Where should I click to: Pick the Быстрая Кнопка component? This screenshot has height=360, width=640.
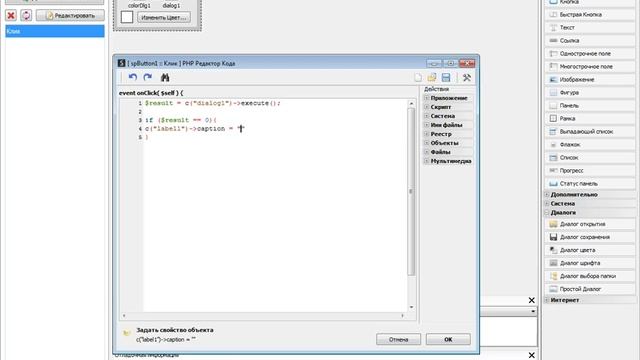pyautogui.click(x=589, y=14)
